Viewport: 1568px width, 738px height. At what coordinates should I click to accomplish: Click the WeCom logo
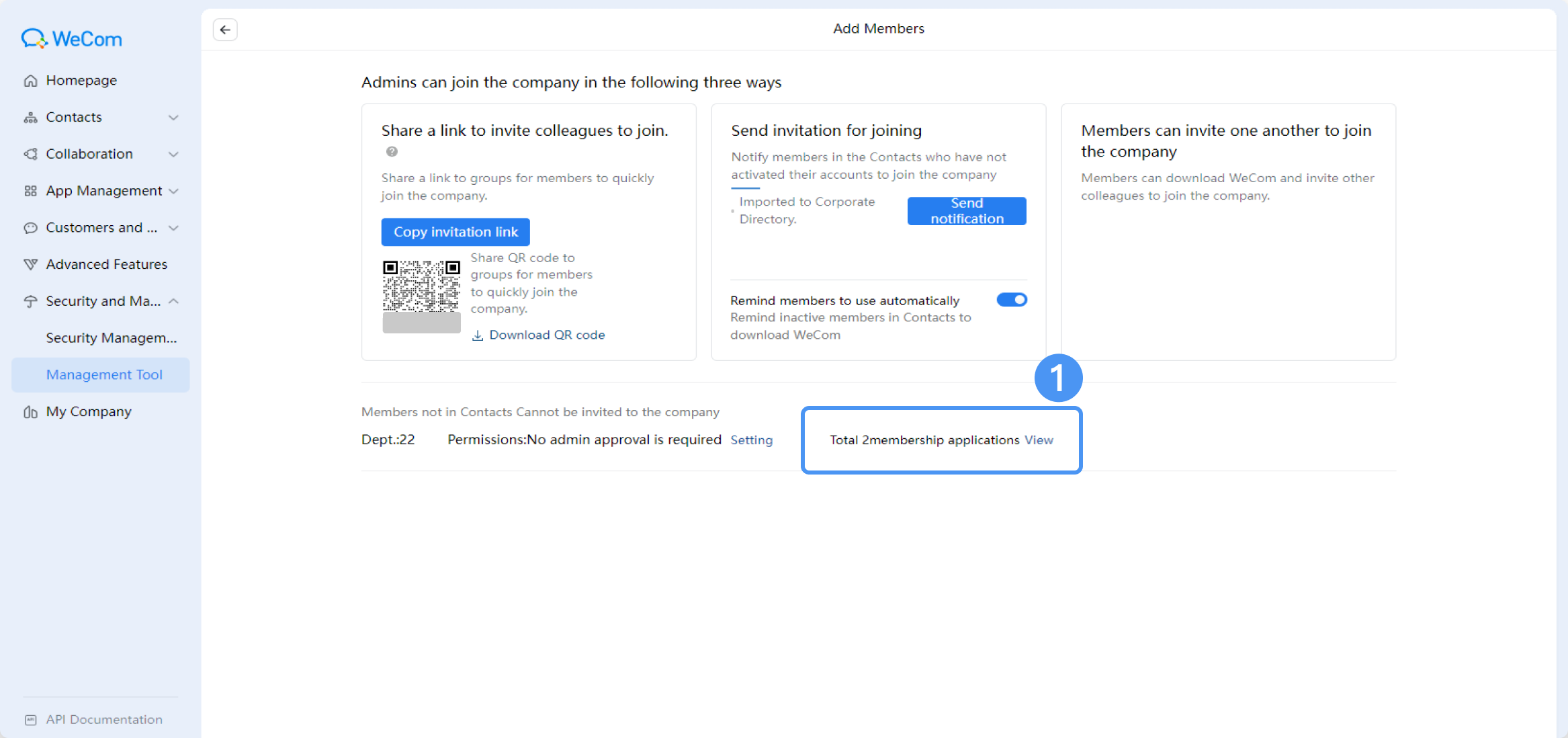pyautogui.click(x=72, y=39)
